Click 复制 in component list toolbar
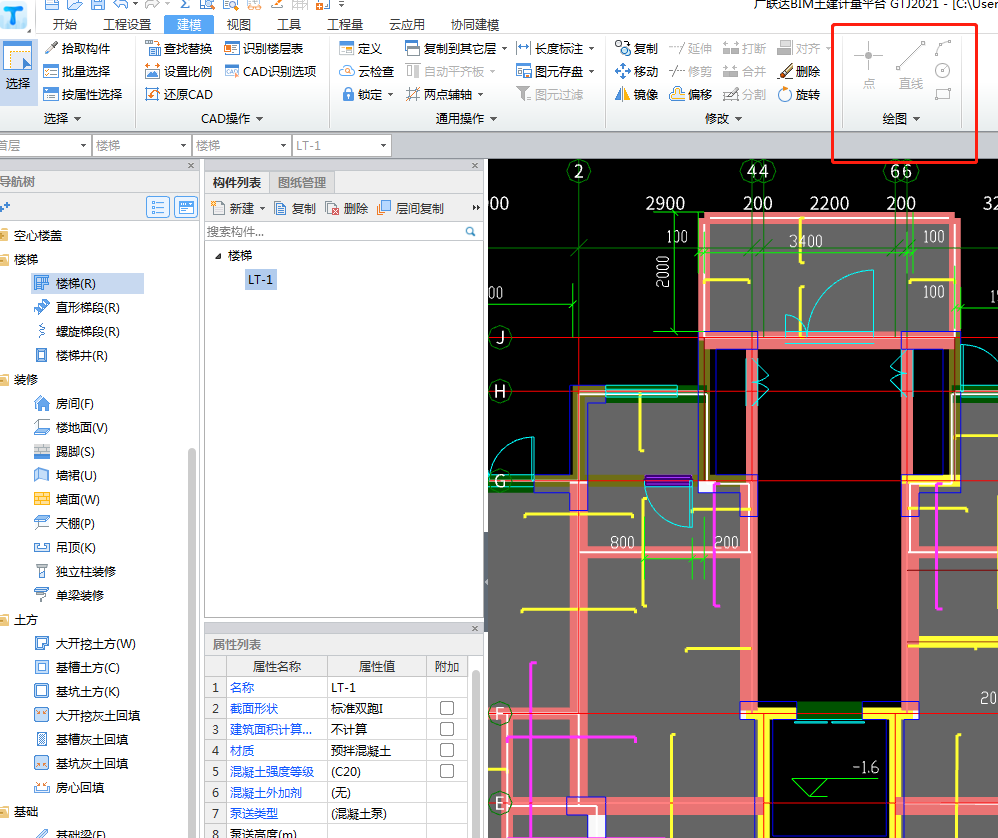This screenshot has height=838, width=998. click(295, 208)
